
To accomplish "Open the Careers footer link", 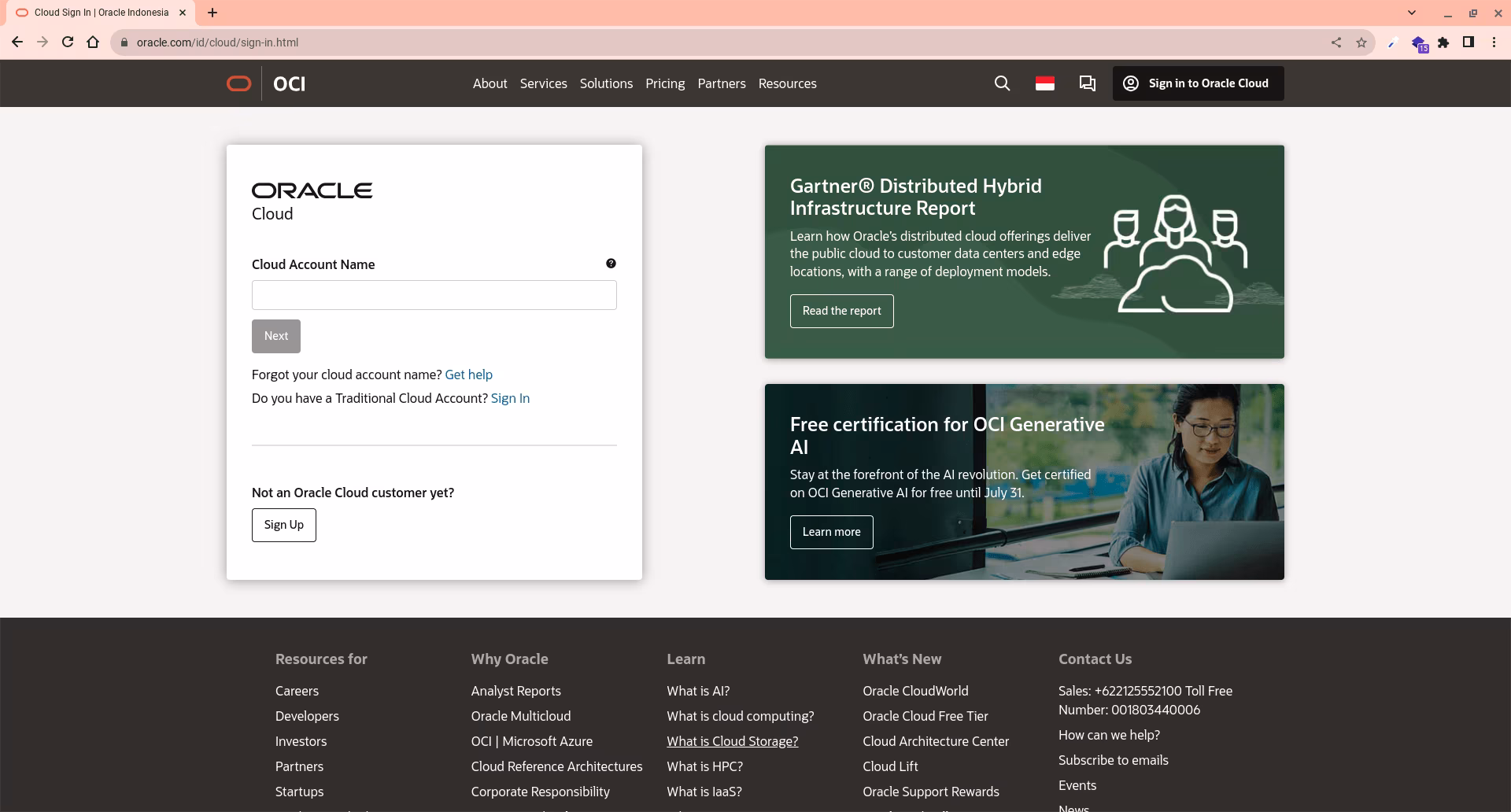I will click(x=297, y=691).
